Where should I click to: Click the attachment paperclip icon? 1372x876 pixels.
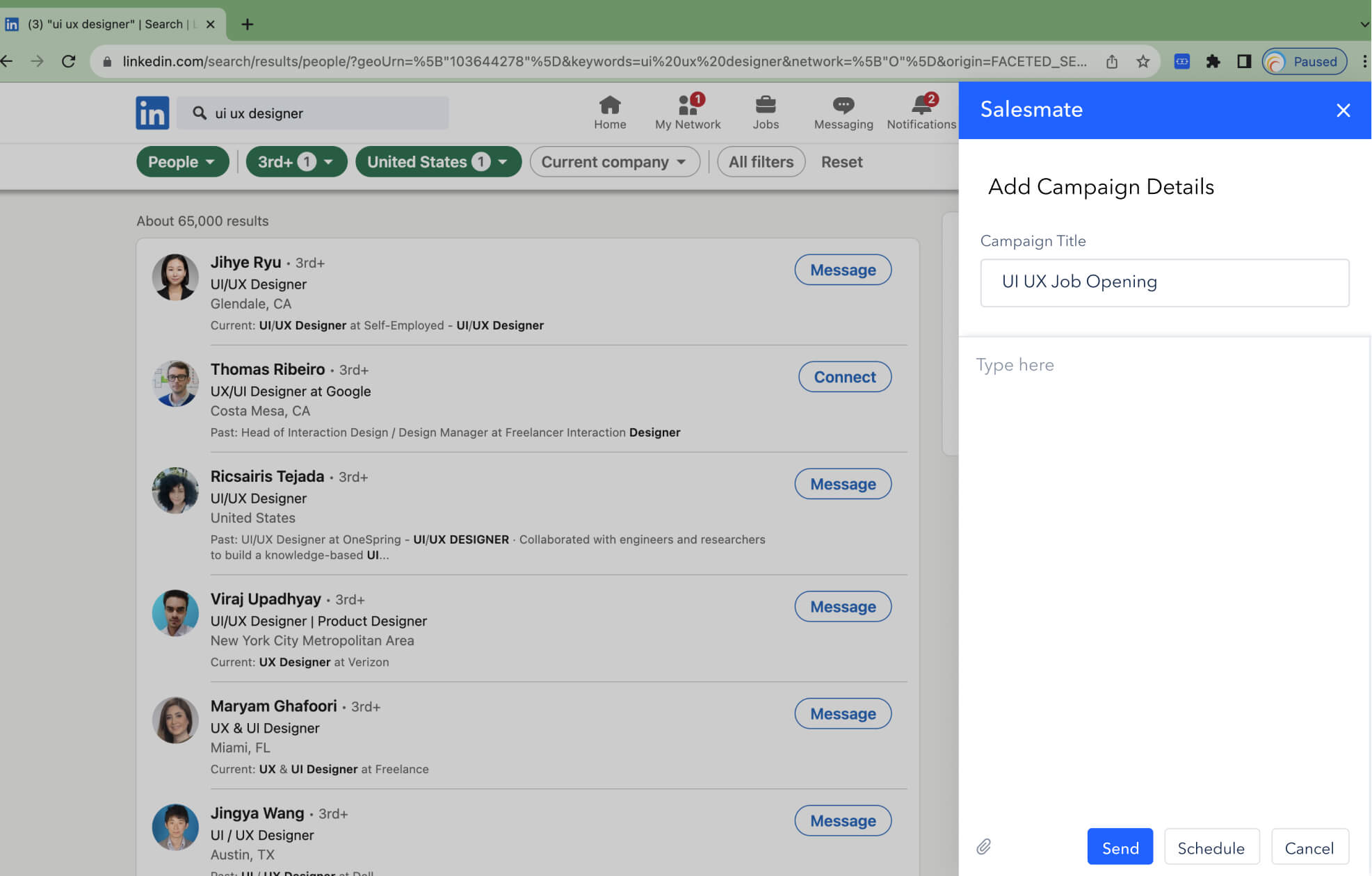pos(983,846)
